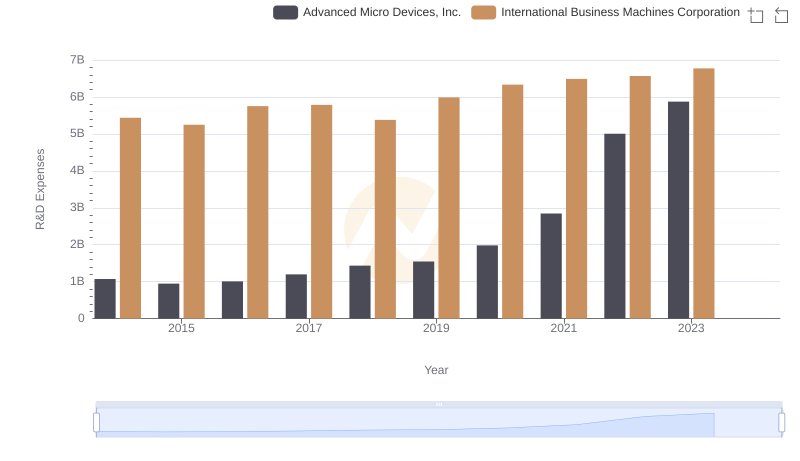800x461 pixels.
Task: Click the 2B y-axis label
Action: click(x=77, y=244)
